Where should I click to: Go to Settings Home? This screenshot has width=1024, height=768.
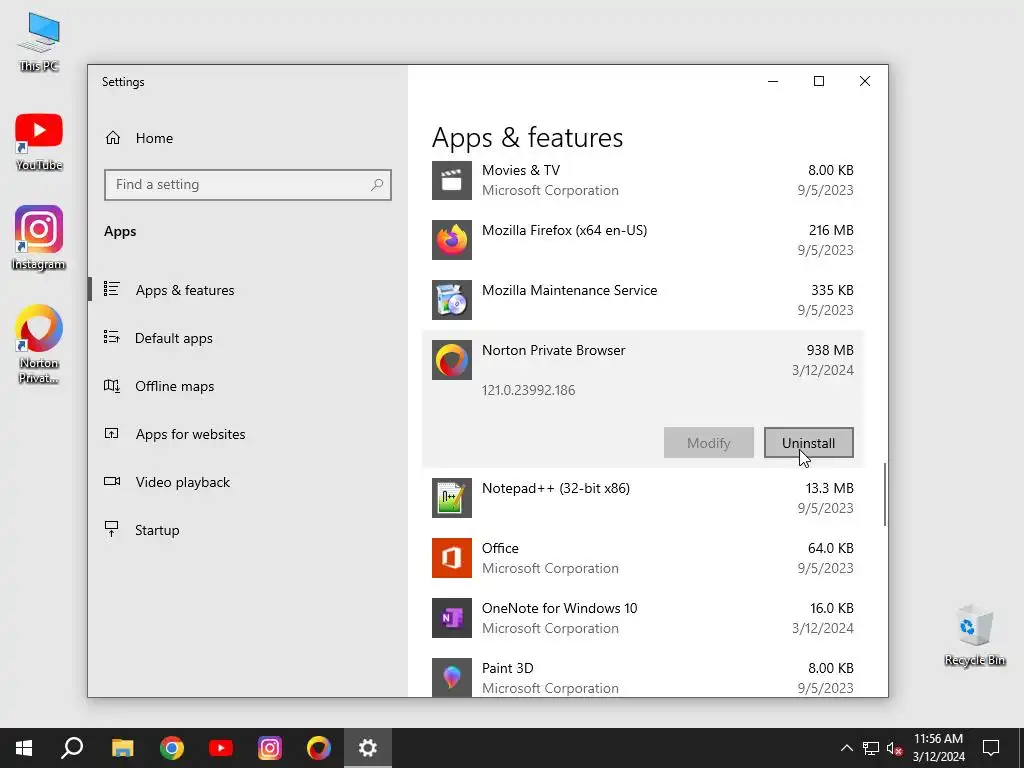(154, 138)
